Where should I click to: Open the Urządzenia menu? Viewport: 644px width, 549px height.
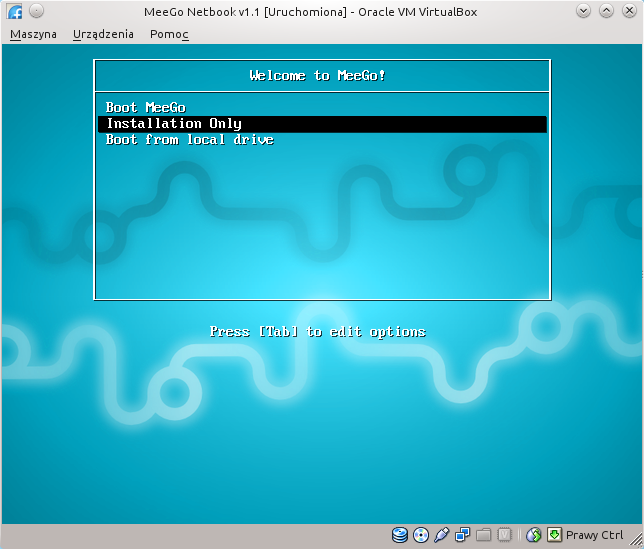pos(103,34)
